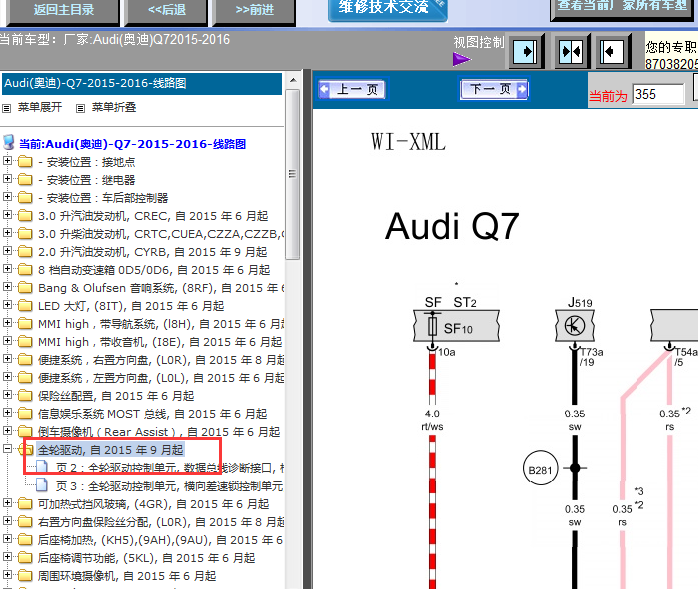698x589 pixels.
Task: Click folder icon of 可加热式挡风玻璃 (4GR)
Action: pos(25,504)
